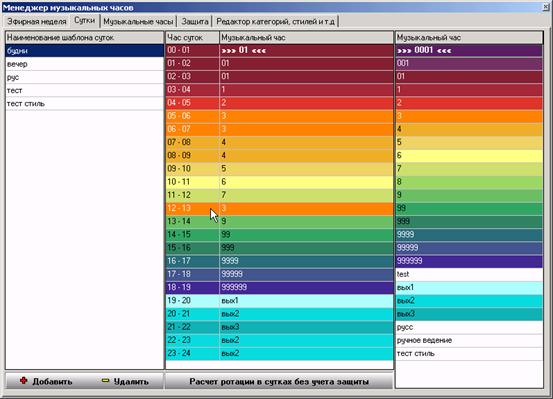Image resolution: width=553 pixels, height=399 pixels.
Task: Select the test music hour item
Action: (x=469, y=274)
